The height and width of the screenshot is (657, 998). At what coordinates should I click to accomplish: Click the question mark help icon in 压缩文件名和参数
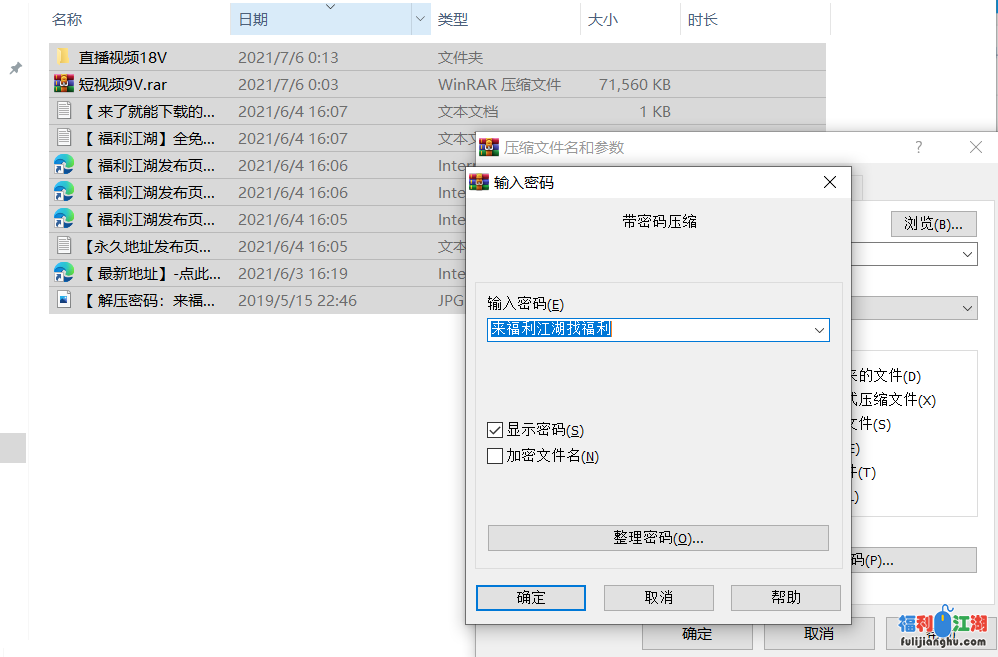[x=919, y=147]
